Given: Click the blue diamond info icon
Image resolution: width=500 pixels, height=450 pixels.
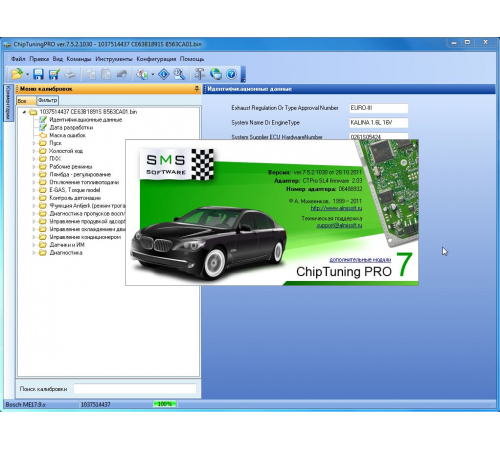Looking at the screenshot, I should coord(164,74).
